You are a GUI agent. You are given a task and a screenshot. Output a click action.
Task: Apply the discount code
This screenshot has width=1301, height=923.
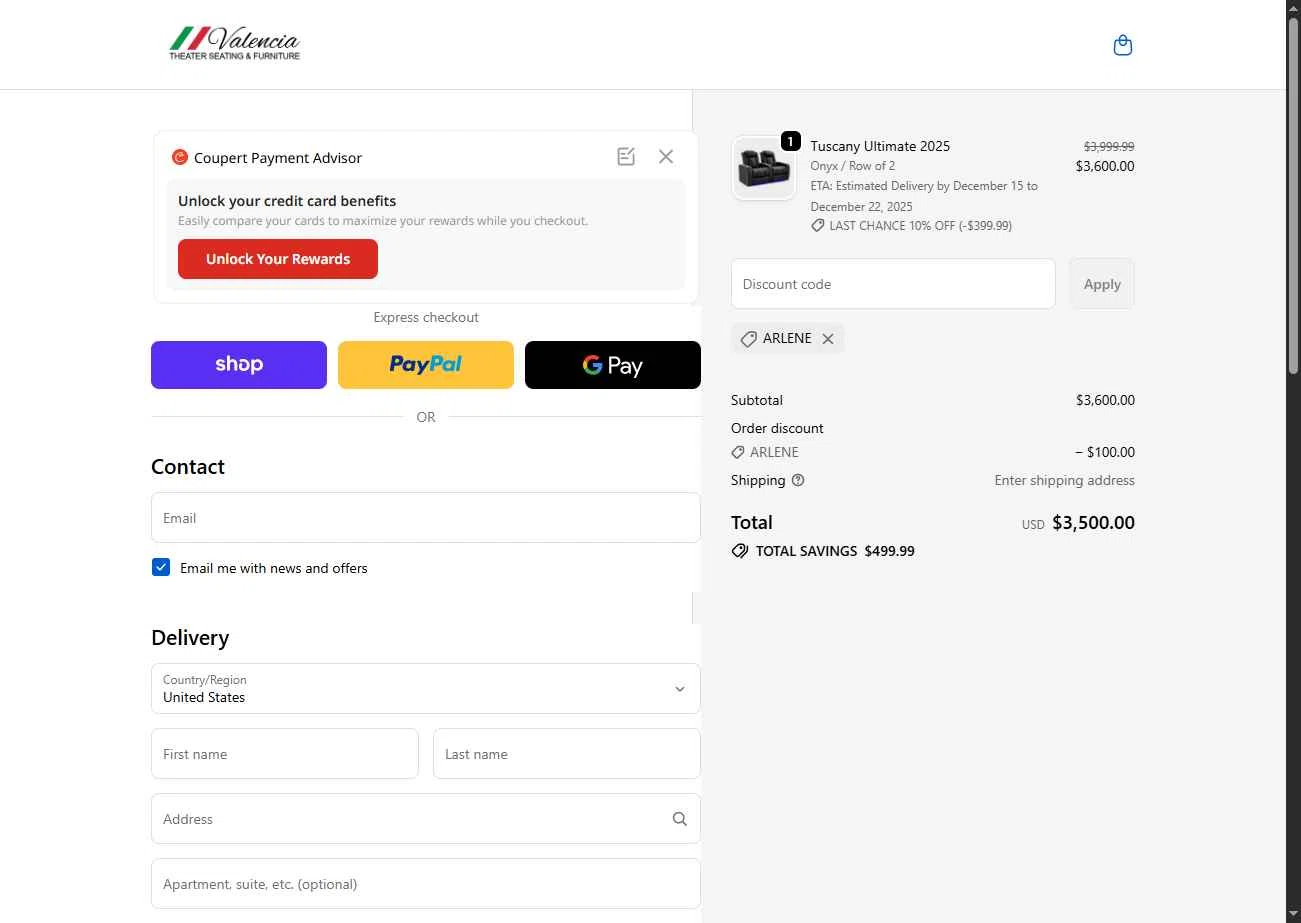(x=1102, y=284)
